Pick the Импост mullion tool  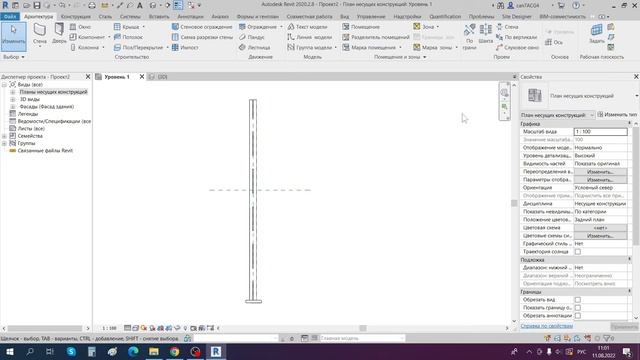[x=185, y=47]
